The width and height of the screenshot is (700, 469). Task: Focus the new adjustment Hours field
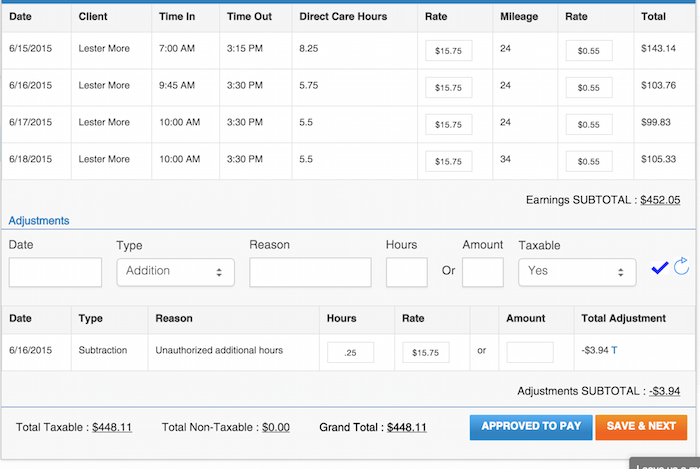click(406, 272)
